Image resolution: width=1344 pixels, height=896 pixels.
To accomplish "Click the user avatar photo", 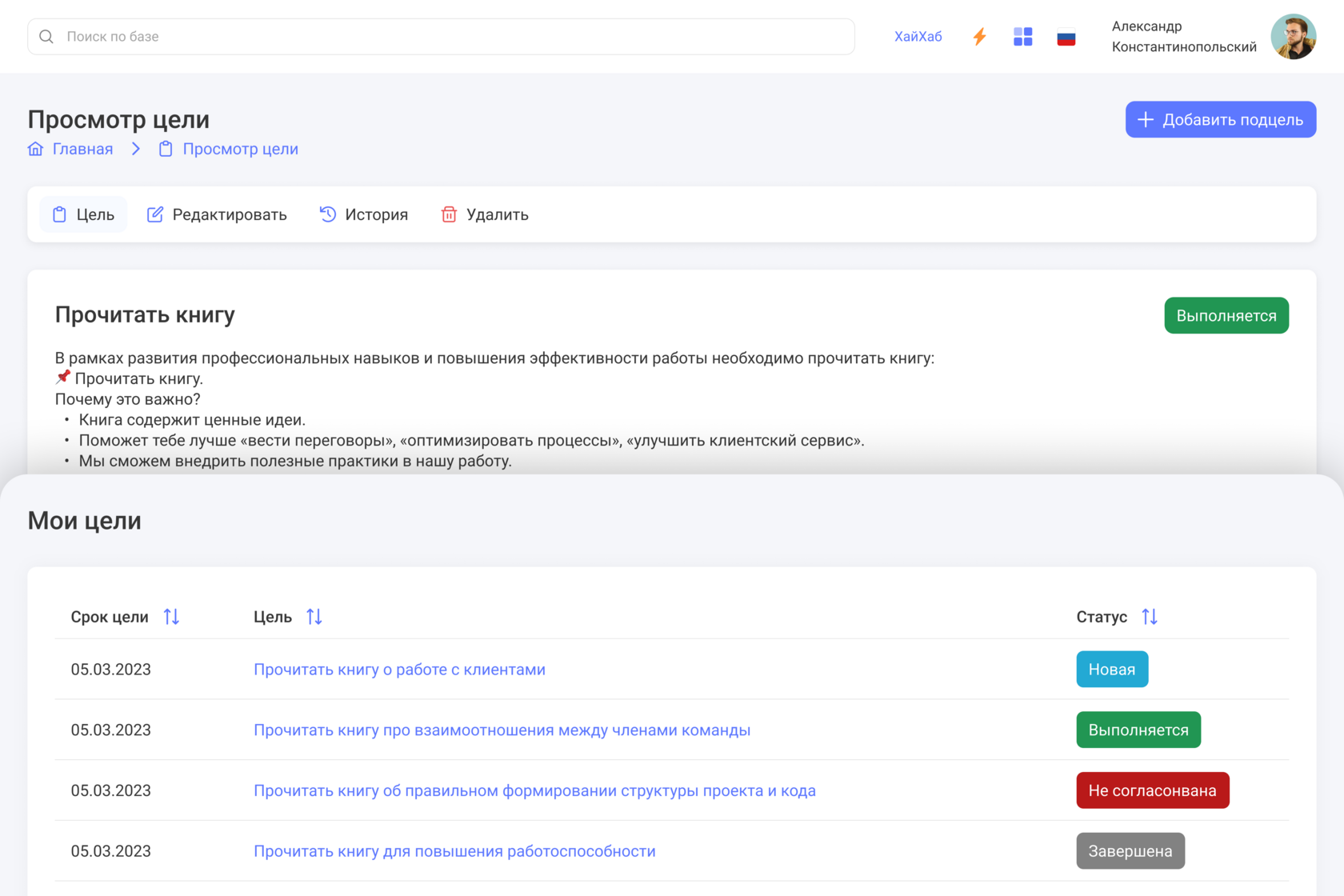I will [1293, 37].
